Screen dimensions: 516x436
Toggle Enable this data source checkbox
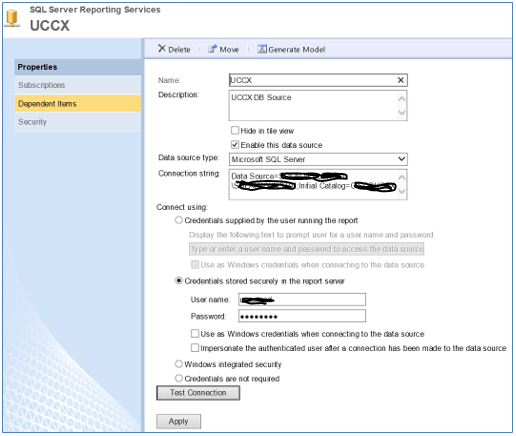tap(235, 145)
